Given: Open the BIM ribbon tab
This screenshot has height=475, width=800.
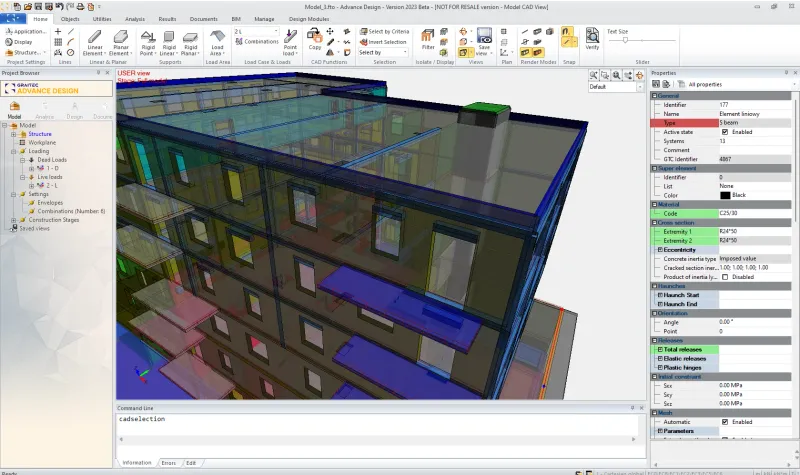Looking at the screenshot, I should (236, 19).
